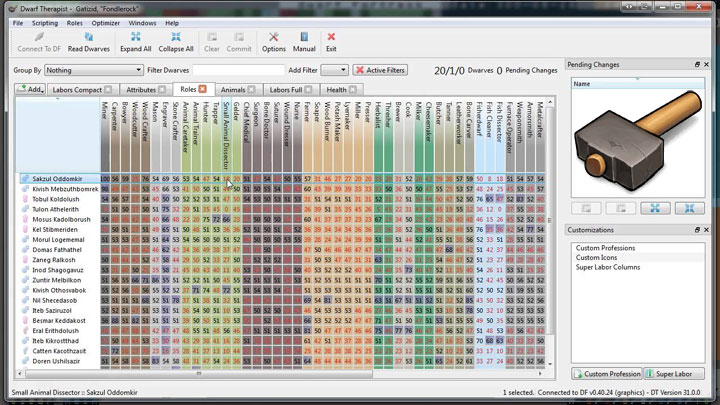Click Expand All in the main toolbar

click(x=136, y=41)
